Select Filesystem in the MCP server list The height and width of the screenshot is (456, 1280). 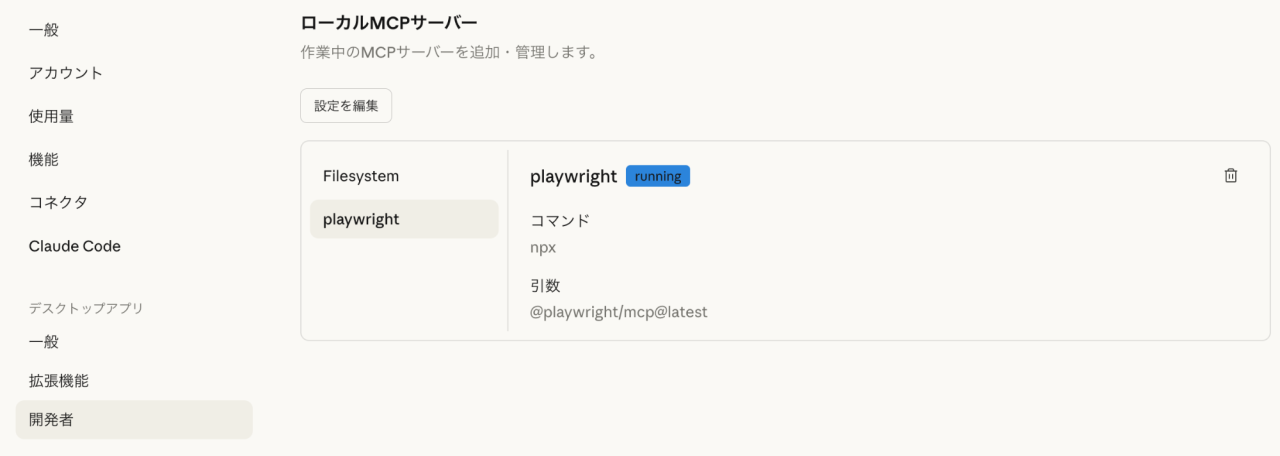pyautogui.click(x=361, y=176)
